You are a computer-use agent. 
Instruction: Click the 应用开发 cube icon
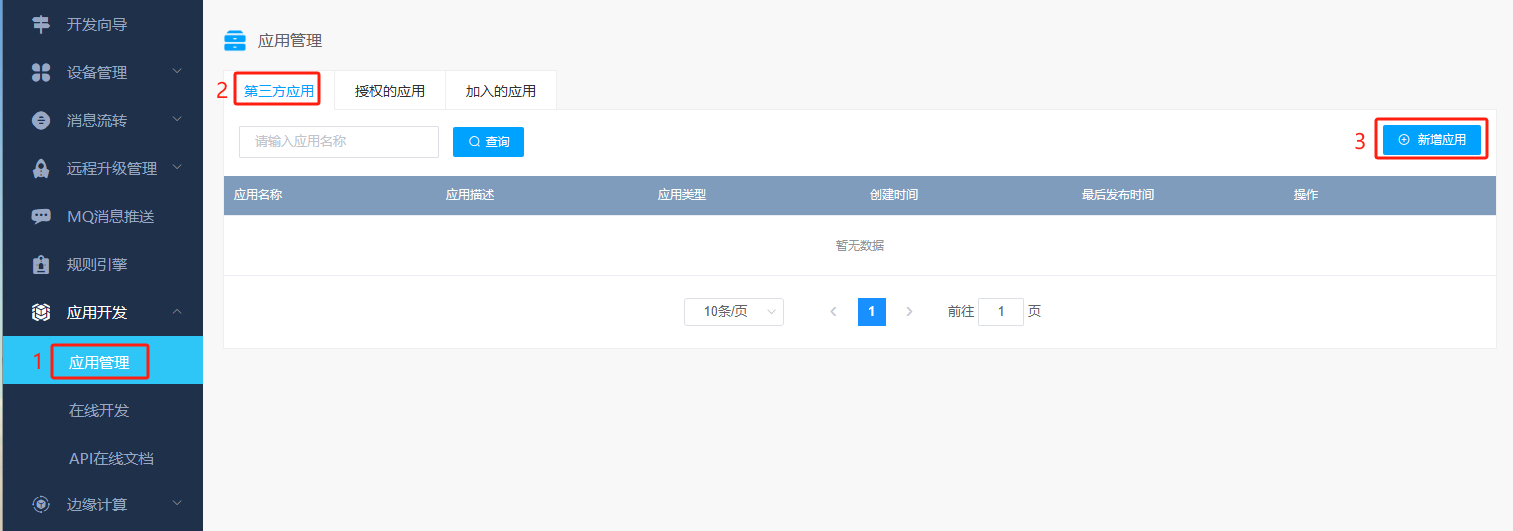(x=41, y=313)
